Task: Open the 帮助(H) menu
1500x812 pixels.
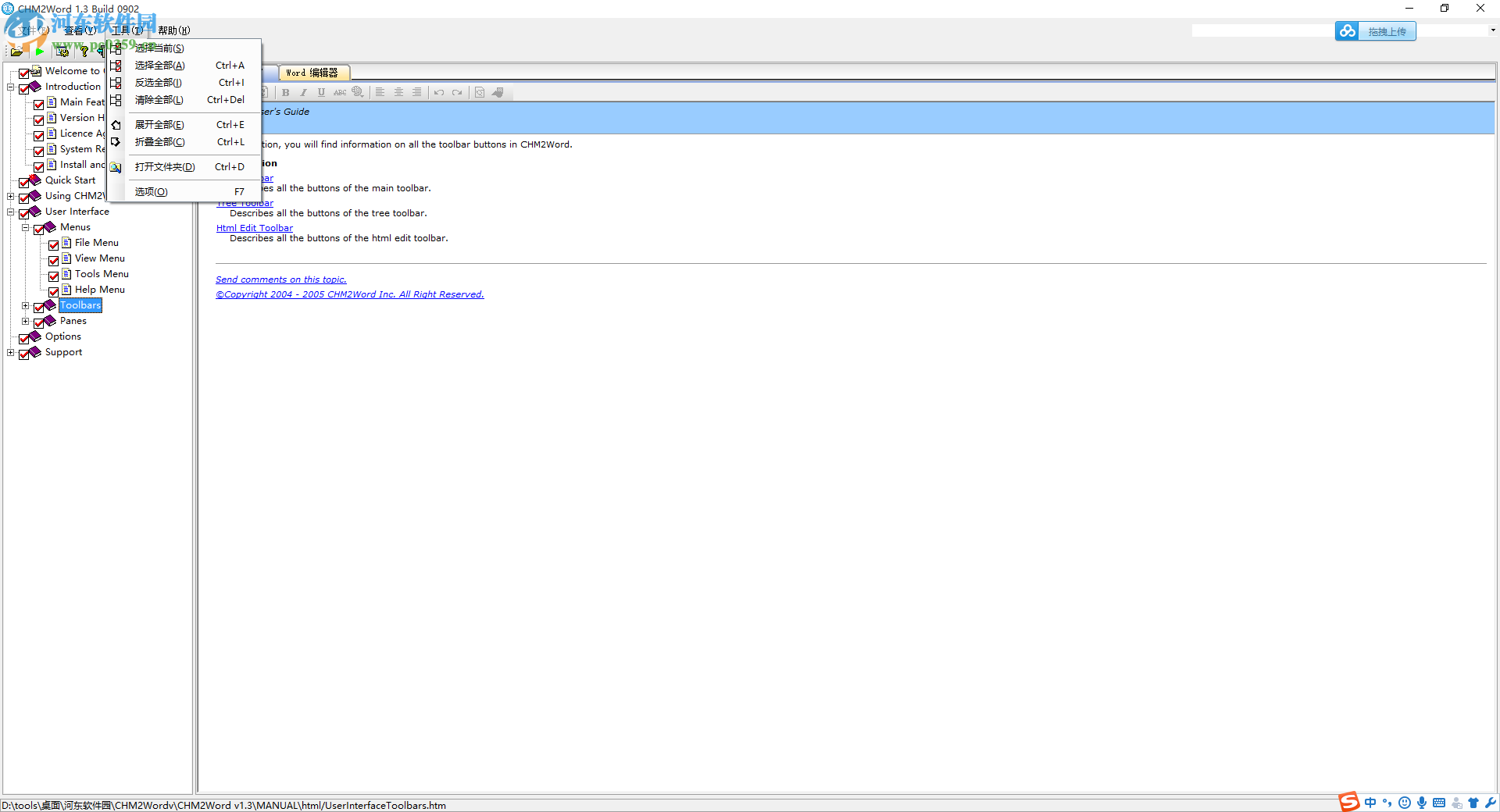Action: point(173,30)
